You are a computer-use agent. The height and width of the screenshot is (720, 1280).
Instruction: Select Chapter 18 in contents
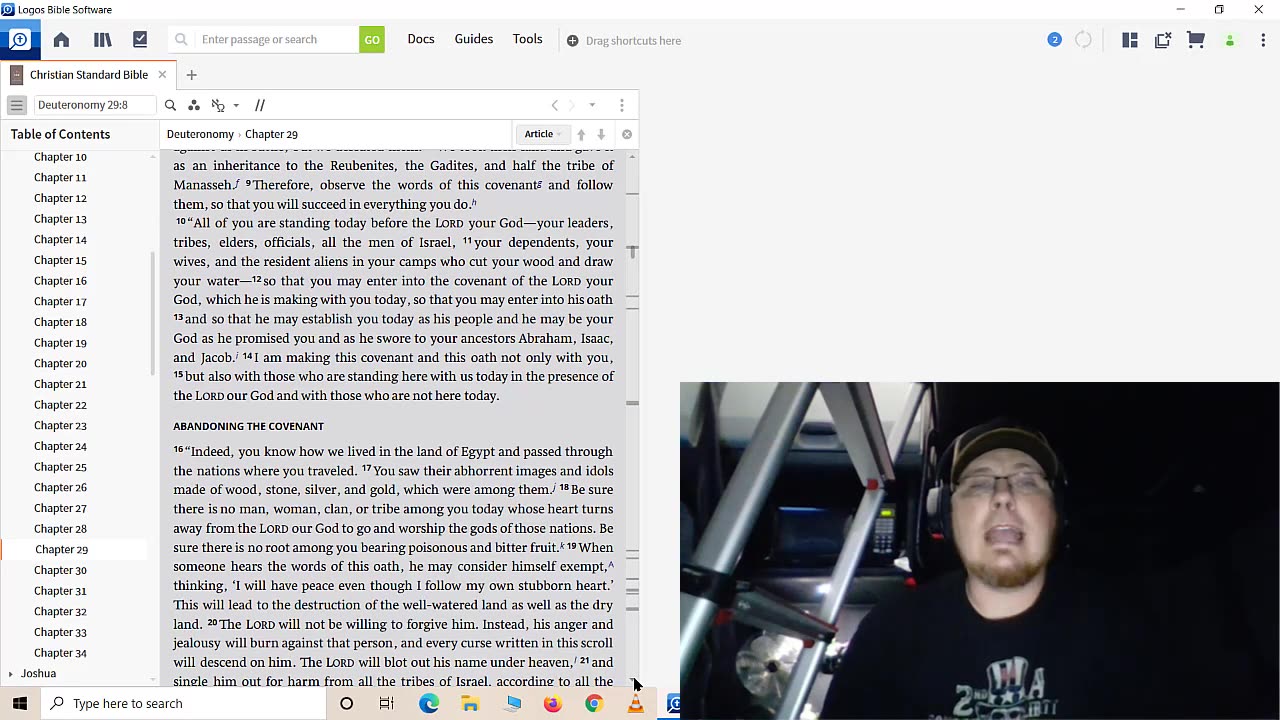[60, 322]
